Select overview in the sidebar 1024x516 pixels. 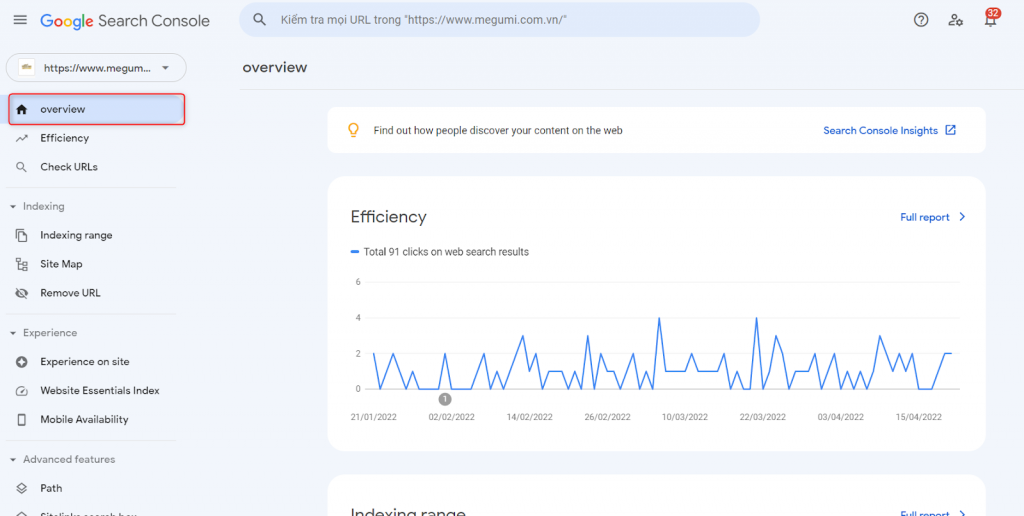coord(97,110)
